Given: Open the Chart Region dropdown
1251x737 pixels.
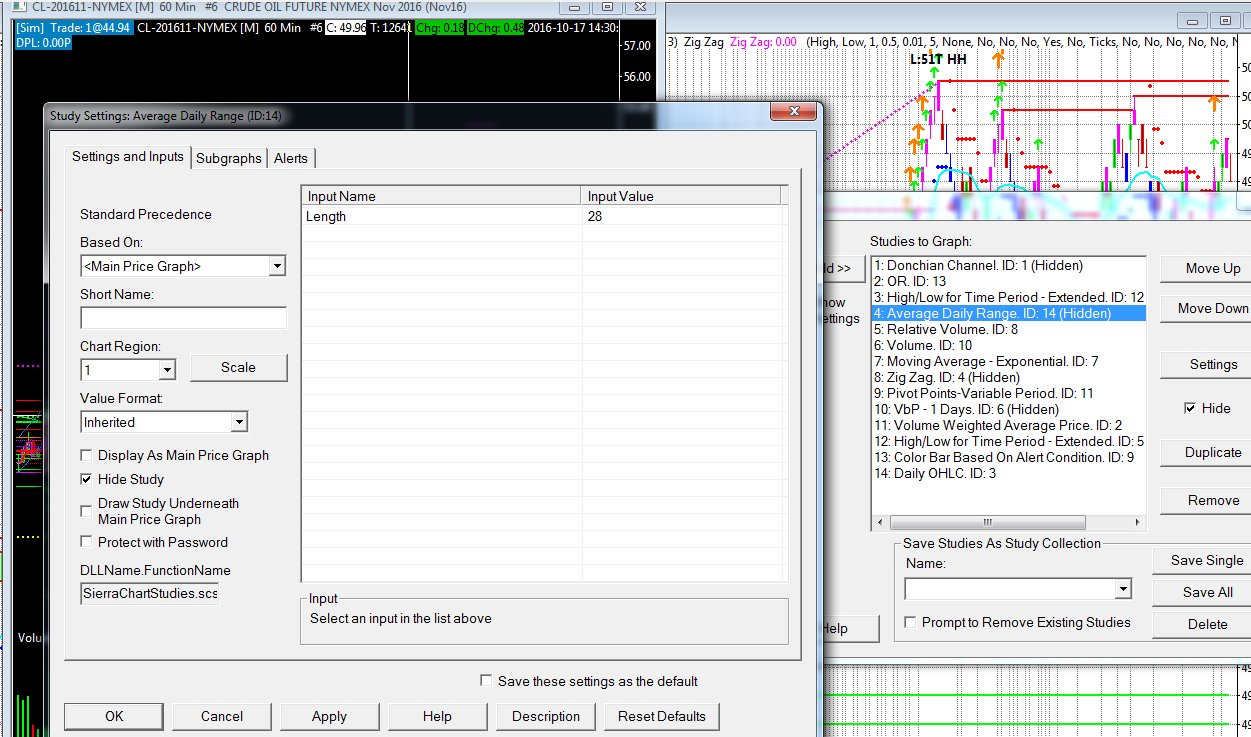Looking at the screenshot, I should (x=167, y=370).
